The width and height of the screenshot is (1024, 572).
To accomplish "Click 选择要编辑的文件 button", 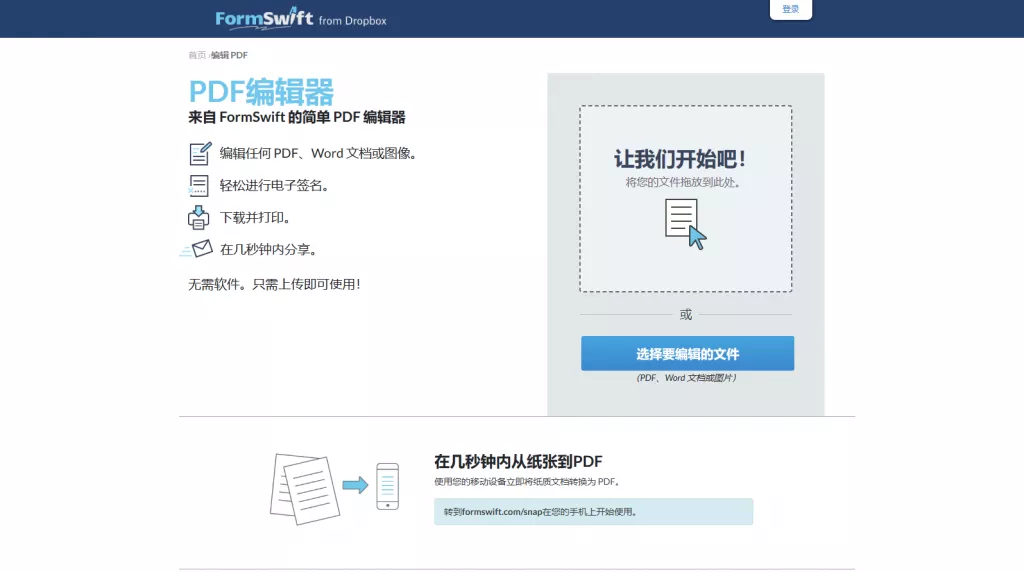I will [x=688, y=353].
